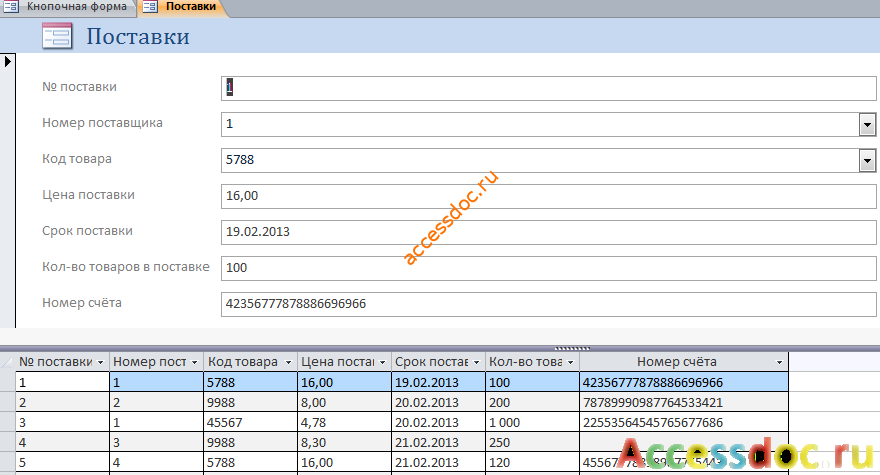Open the Цена постав column filter arrow
The image size is (880, 475).
382,363
